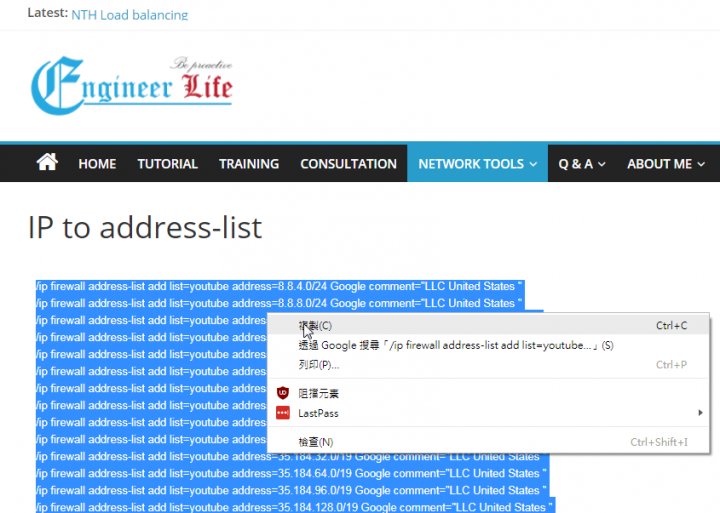The width and height of the screenshot is (720, 513).
Task: Click the IP to address-list page heading
Action: click(x=145, y=227)
